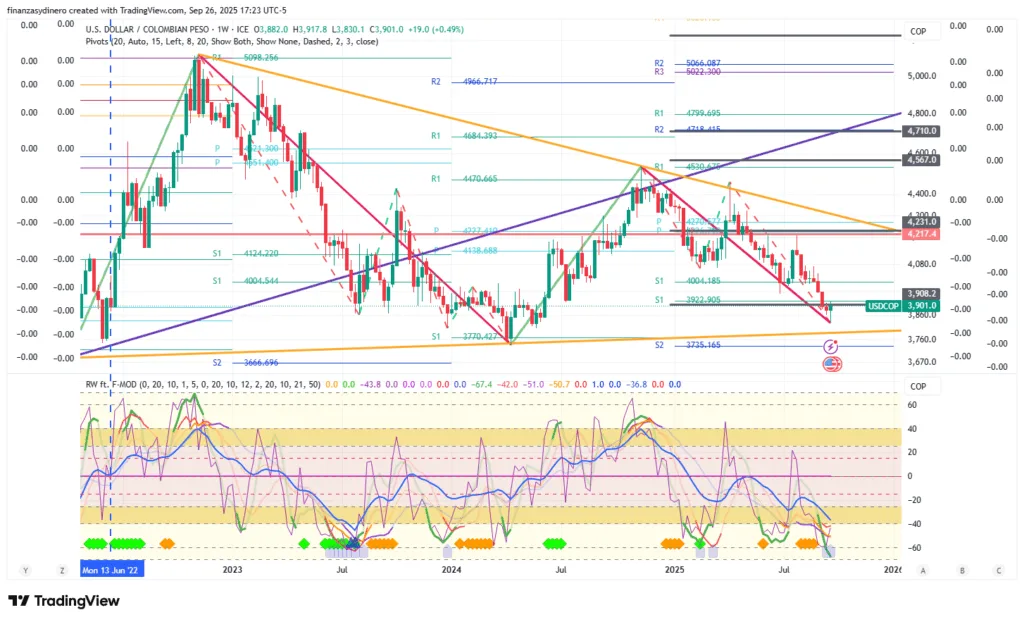Select the U.S. Dollar / Colombian Peso title

(x=165, y=29)
